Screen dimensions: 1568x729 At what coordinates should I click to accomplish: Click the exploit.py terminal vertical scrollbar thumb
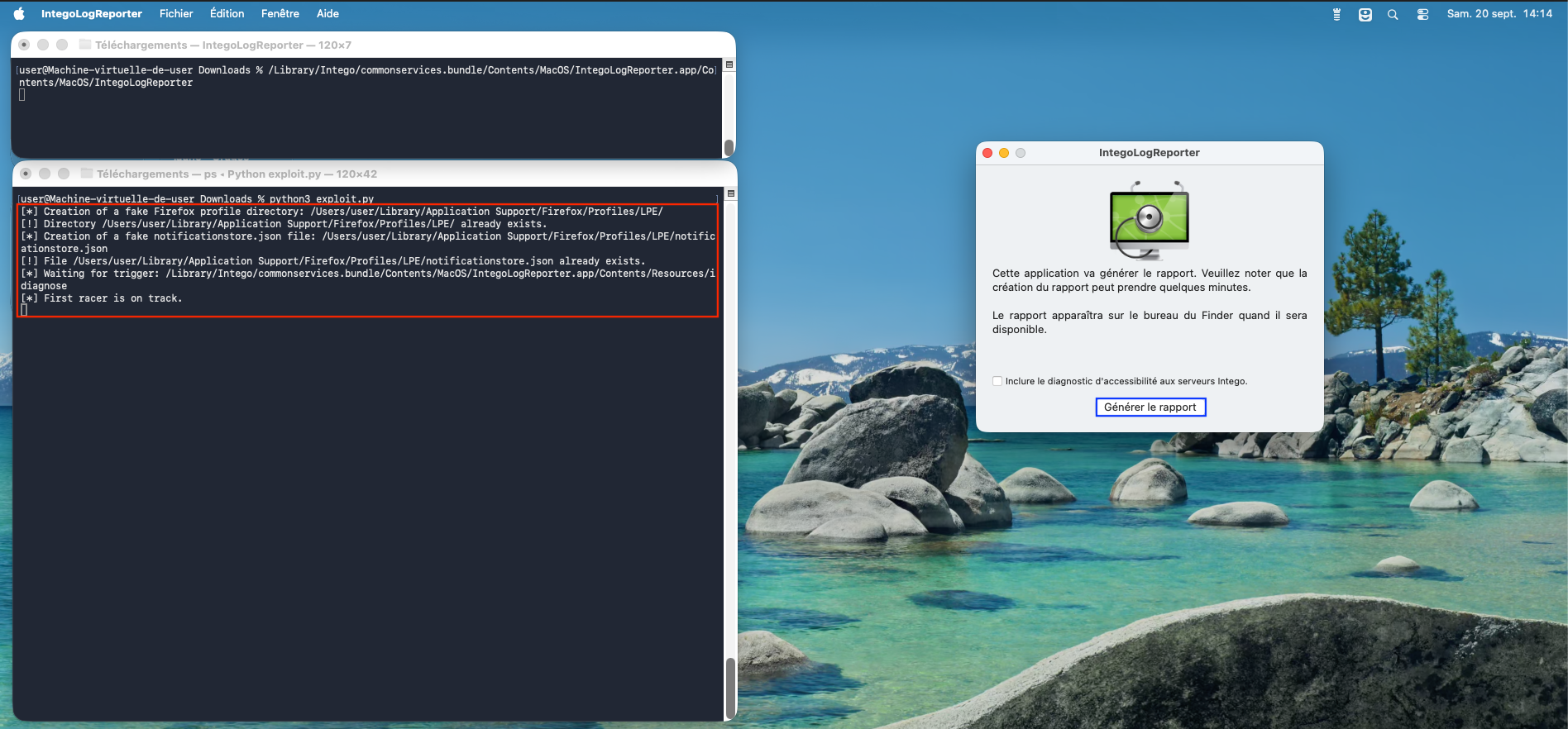pyautogui.click(x=730, y=688)
